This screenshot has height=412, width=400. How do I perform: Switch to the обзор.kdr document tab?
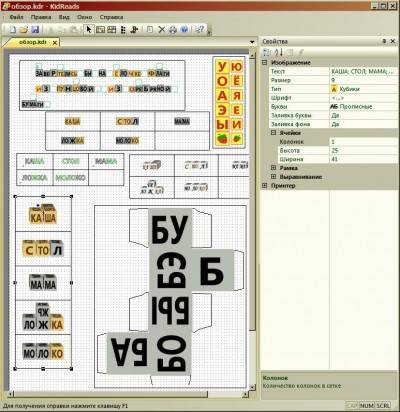32,42
